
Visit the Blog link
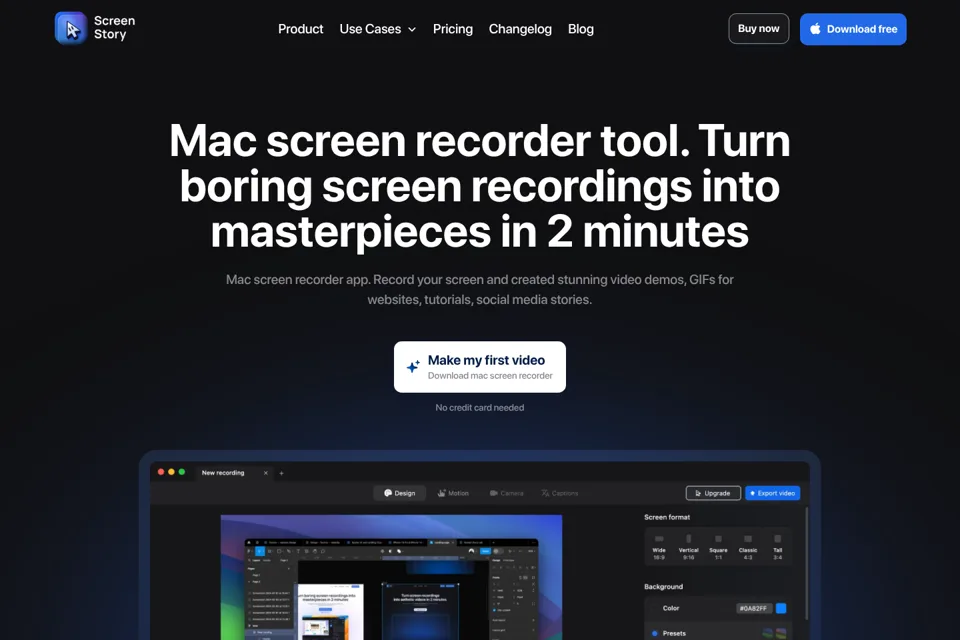(580, 29)
